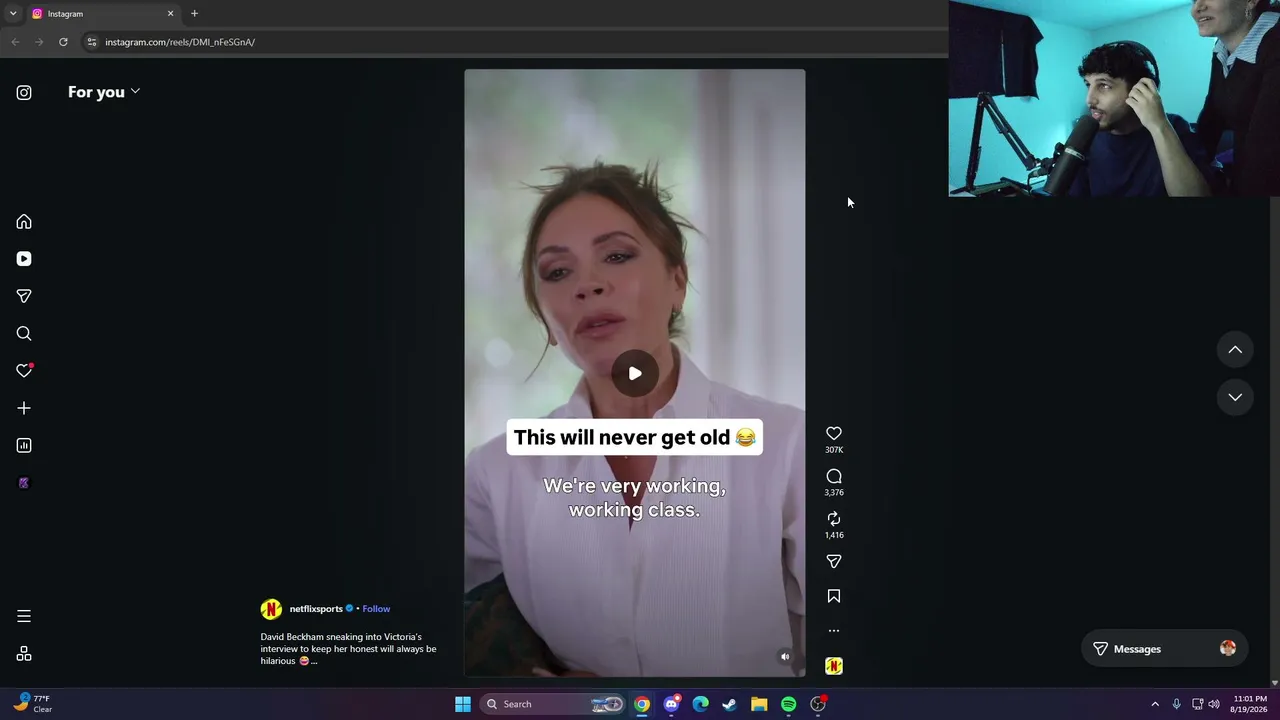
Task: Open the Windows taskbar Search box
Action: (x=553, y=704)
